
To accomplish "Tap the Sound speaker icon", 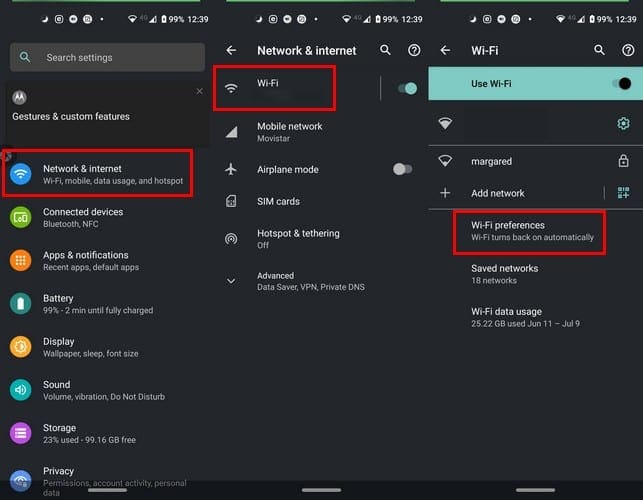I will [21, 390].
